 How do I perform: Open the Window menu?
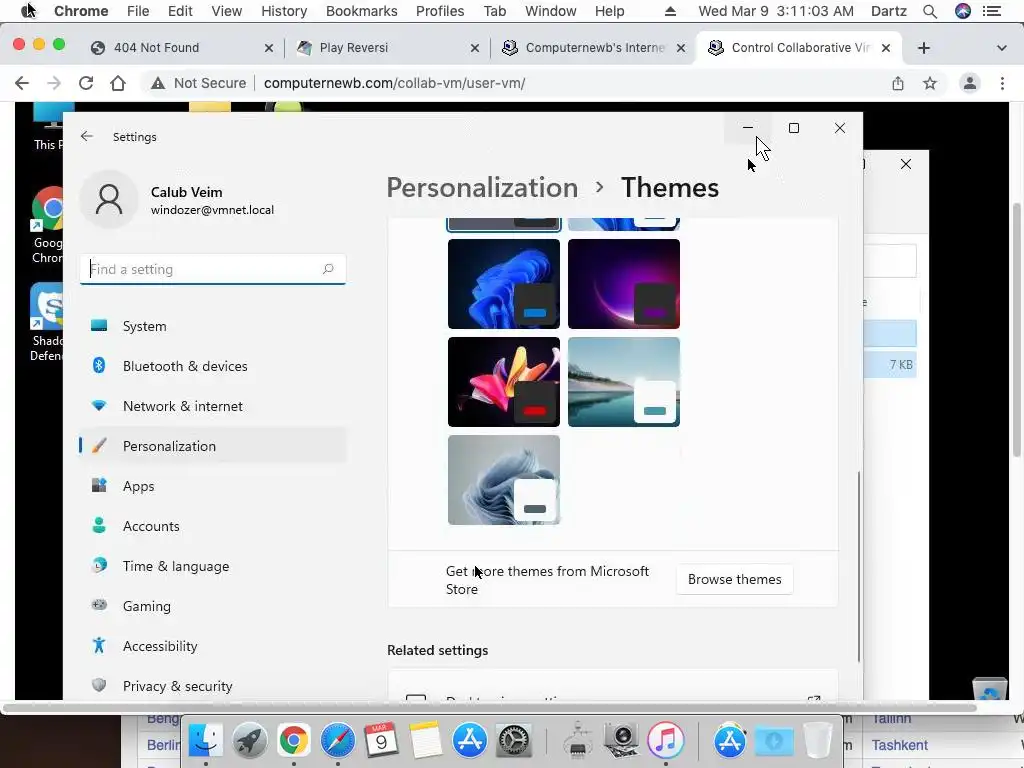pos(551,11)
